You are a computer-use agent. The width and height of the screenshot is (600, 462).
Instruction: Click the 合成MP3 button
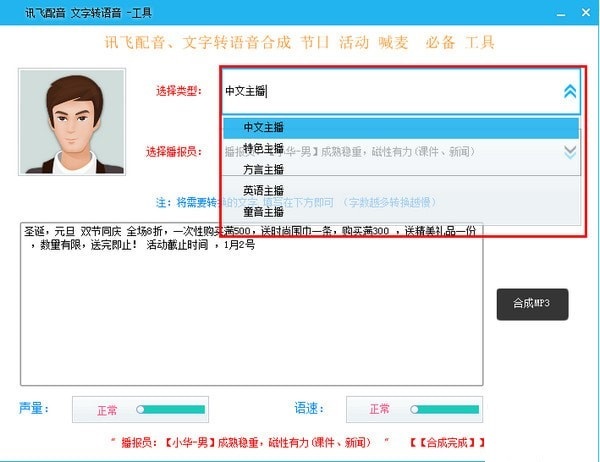[532, 304]
